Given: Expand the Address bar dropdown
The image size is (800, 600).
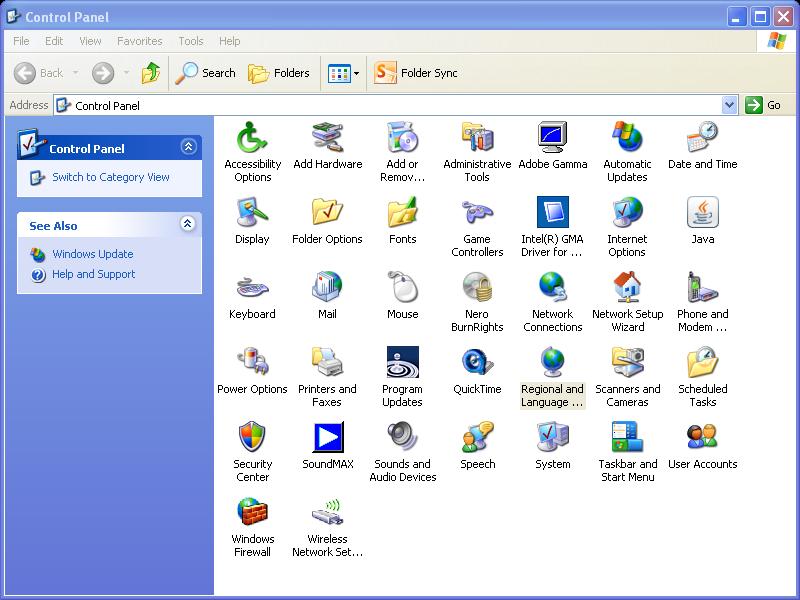Looking at the screenshot, I should pos(730,105).
